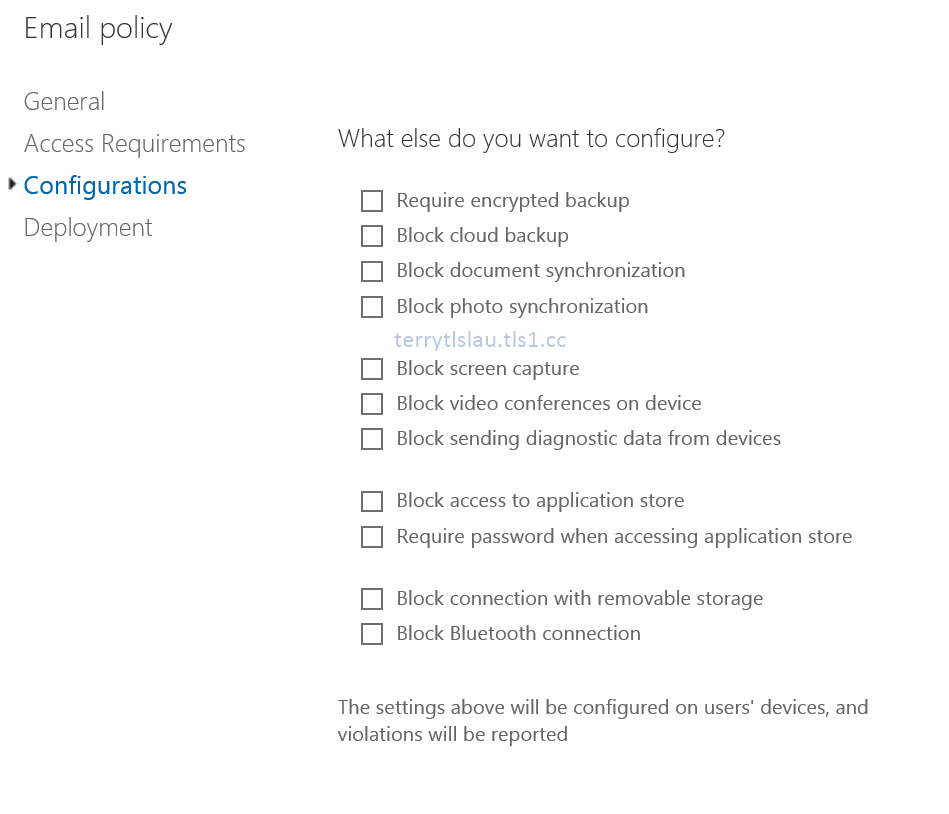The height and width of the screenshot is (814, 949).
Task: Click the configuration question heading
Action: (531, 139)
